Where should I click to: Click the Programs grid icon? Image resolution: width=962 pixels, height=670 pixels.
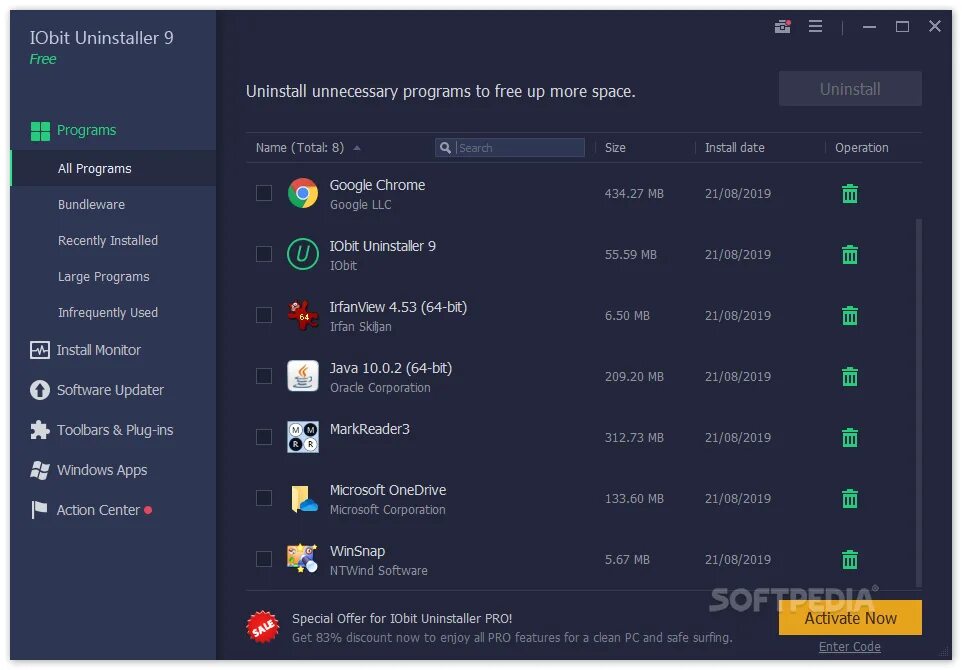(40, 131)
